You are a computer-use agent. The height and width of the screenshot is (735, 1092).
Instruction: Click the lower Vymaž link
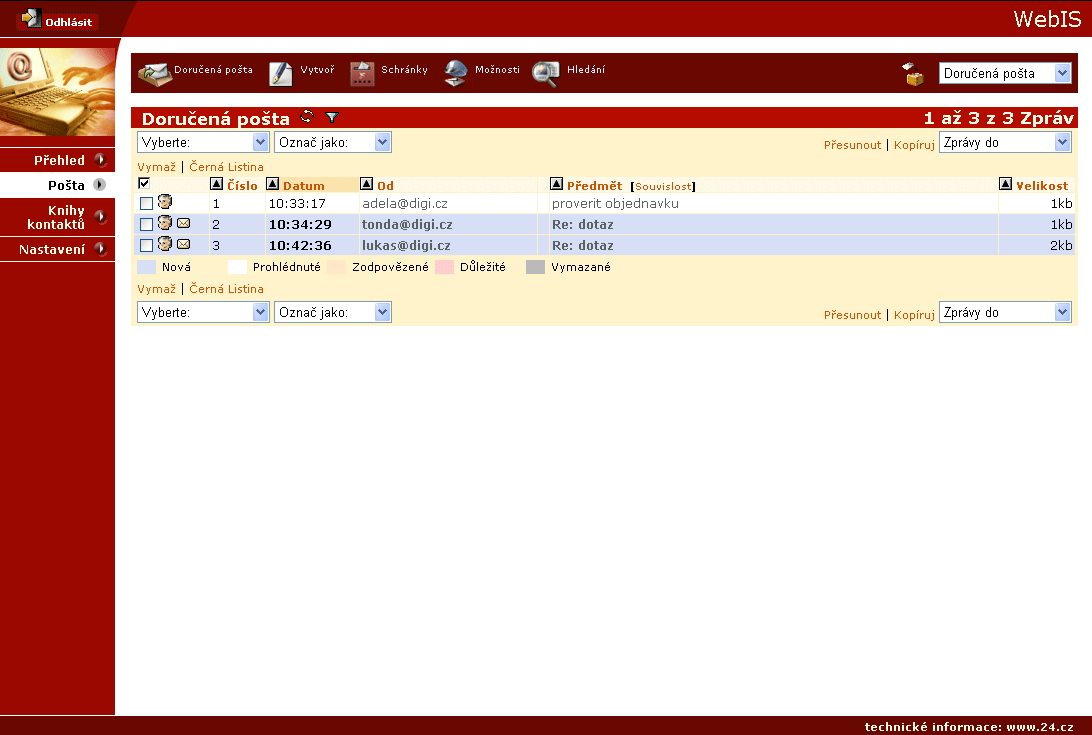point(156,288)
